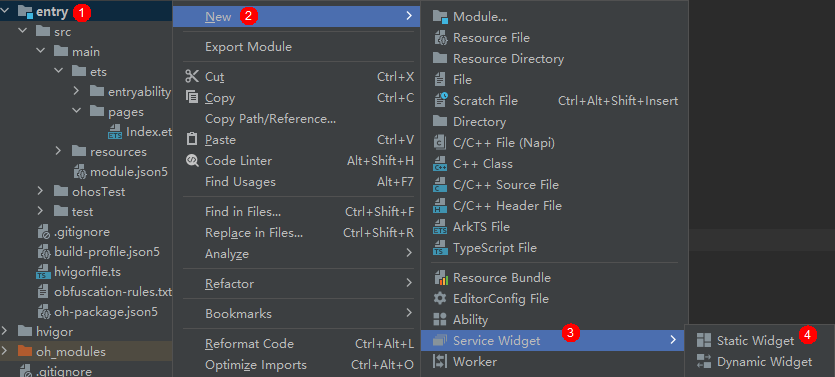Click the Cut scissors icon
The image size is (835, 377).
click(x=192, y=77)
